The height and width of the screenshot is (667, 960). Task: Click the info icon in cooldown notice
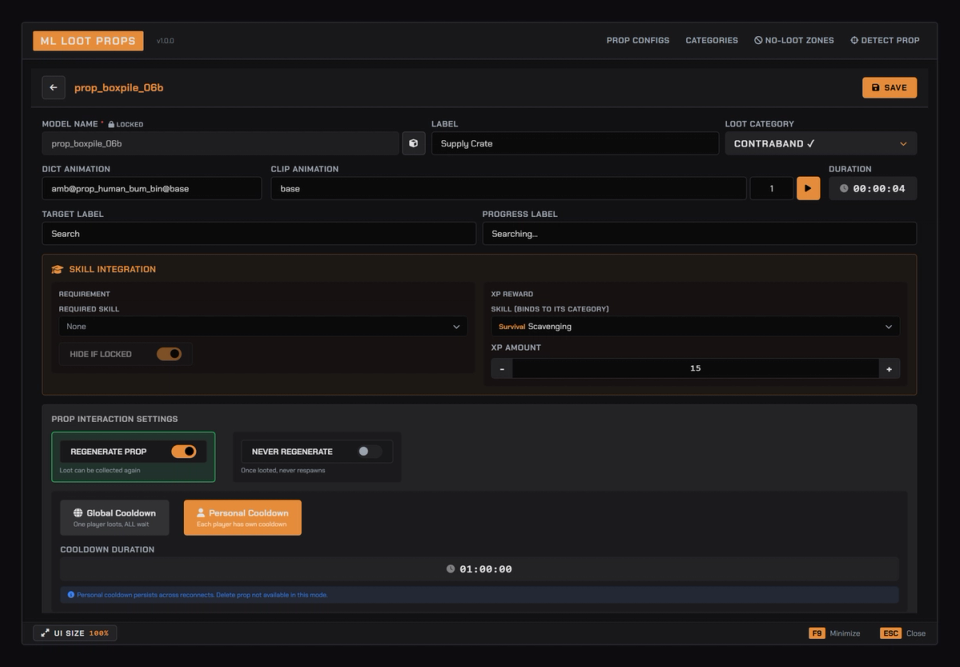coord(71,595)
